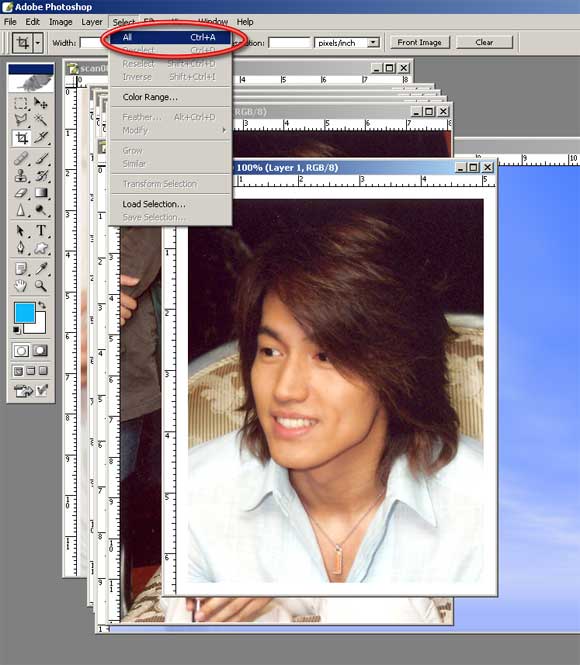Select the Eraser tool
Image resolution: width=580 pixels, height=665 pixels.
pyautogui.click(x=20, y=193)
